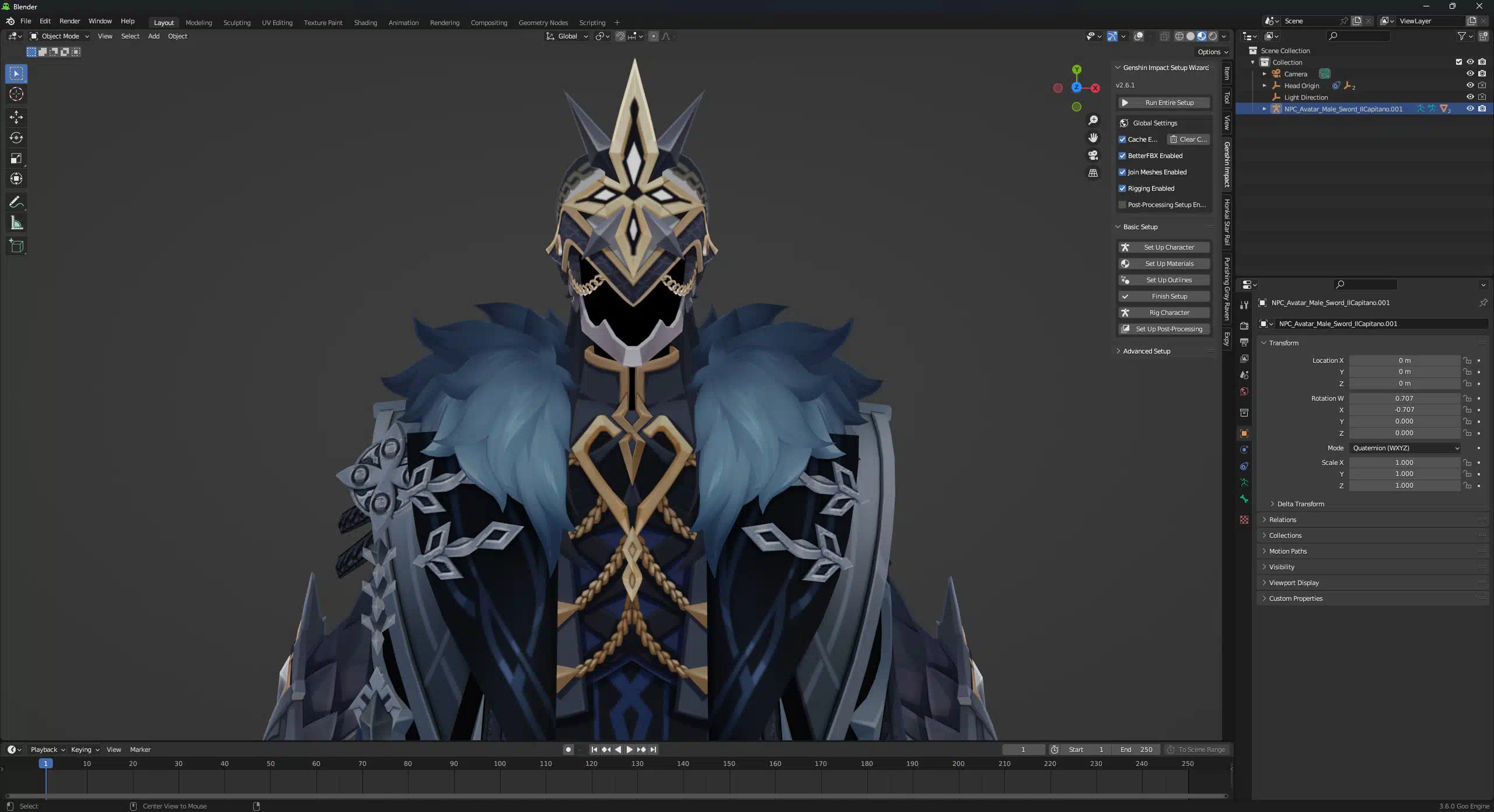Open the Add menu in viewport

(x=153, y=36)
